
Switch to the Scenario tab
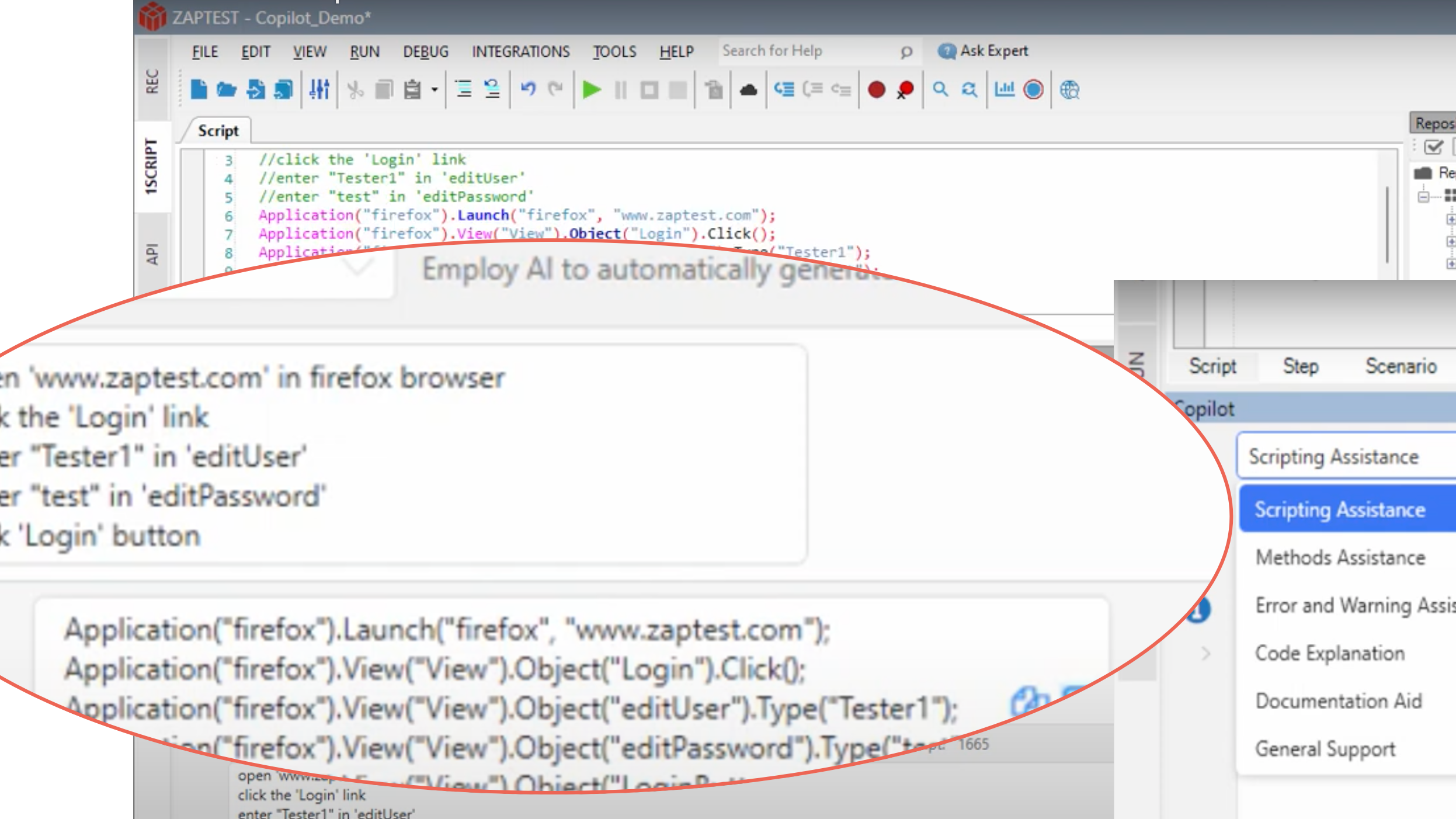click(1401, 366)
